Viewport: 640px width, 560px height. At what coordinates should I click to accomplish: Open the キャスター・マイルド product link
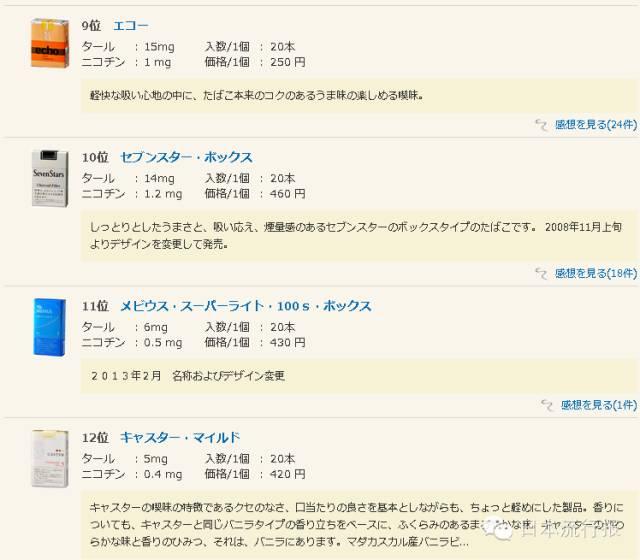tap(180, 438)
